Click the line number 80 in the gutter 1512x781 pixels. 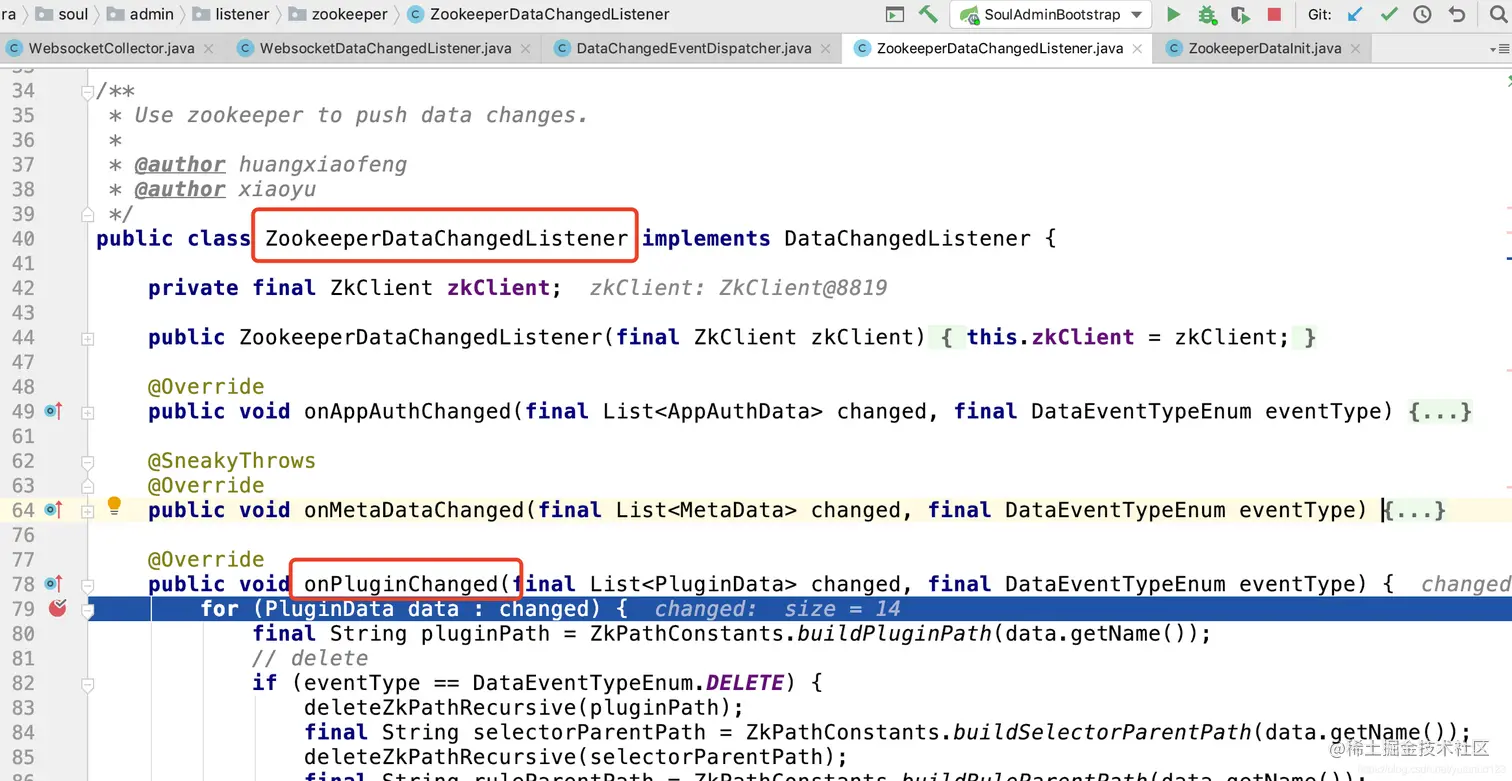(x=23, y=633)
